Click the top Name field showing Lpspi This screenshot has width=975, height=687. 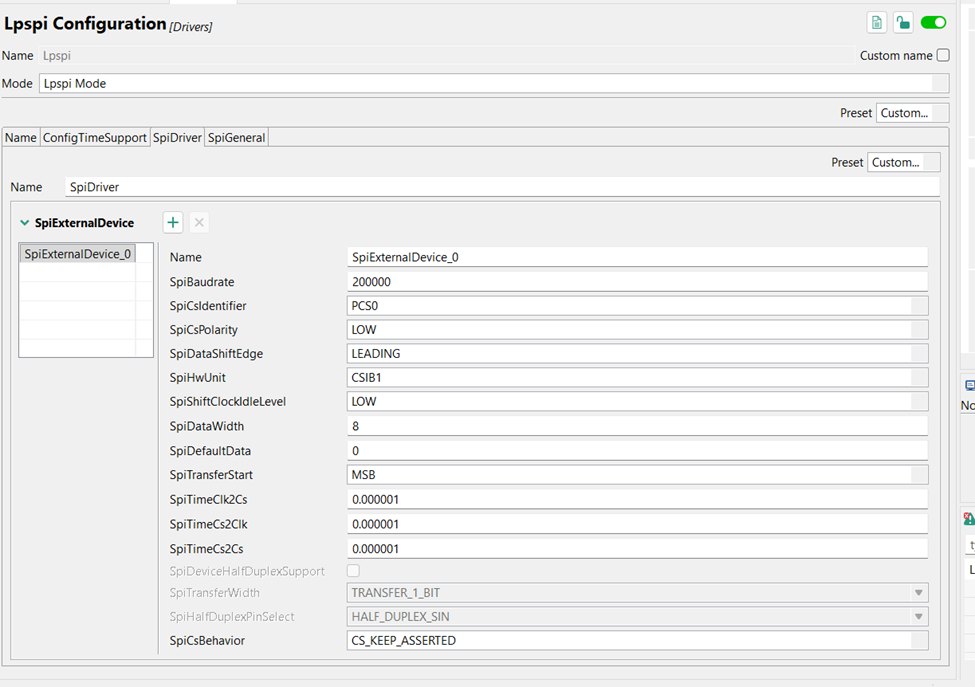coord(446,55)
